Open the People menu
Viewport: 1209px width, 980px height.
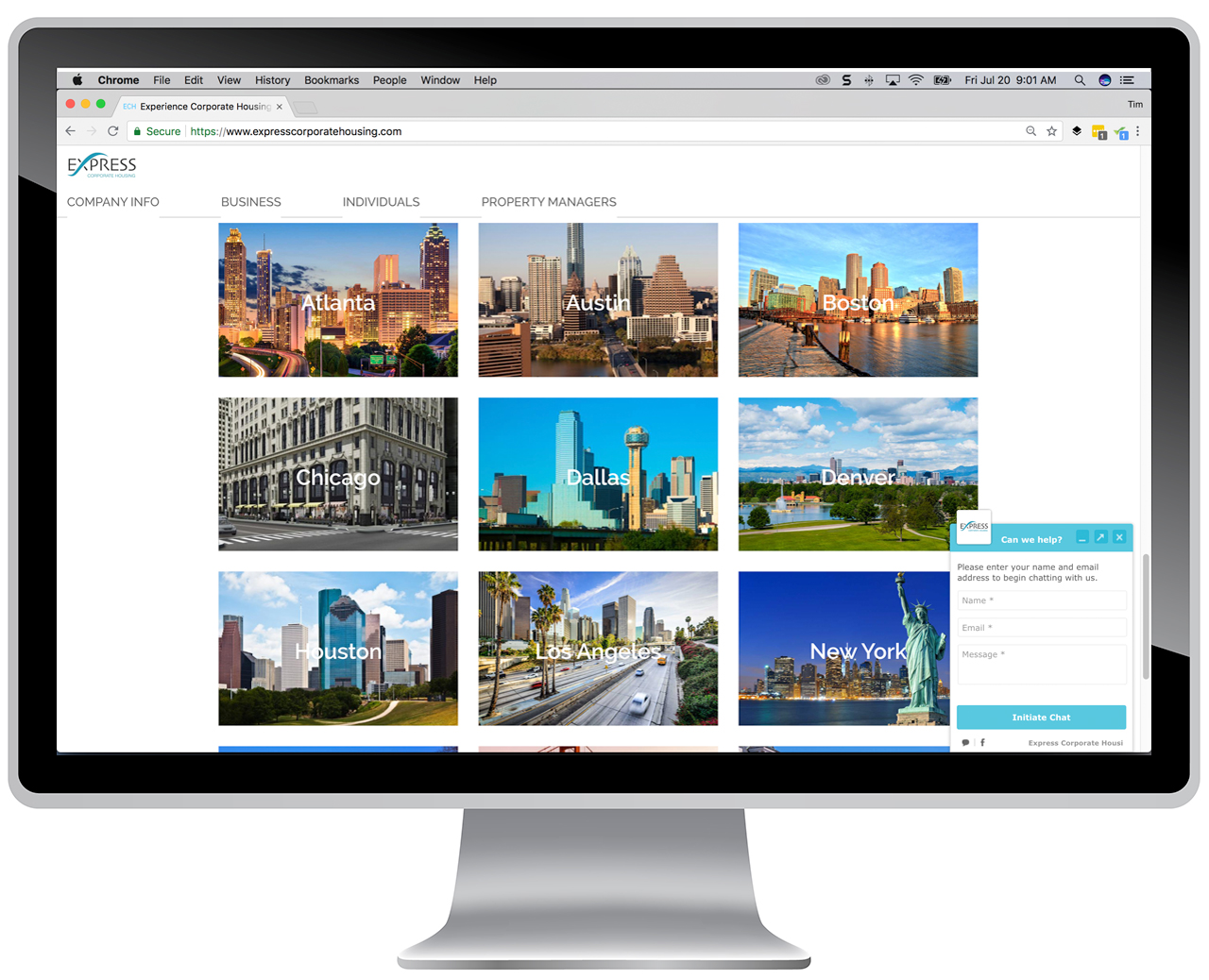pos(389,80)
